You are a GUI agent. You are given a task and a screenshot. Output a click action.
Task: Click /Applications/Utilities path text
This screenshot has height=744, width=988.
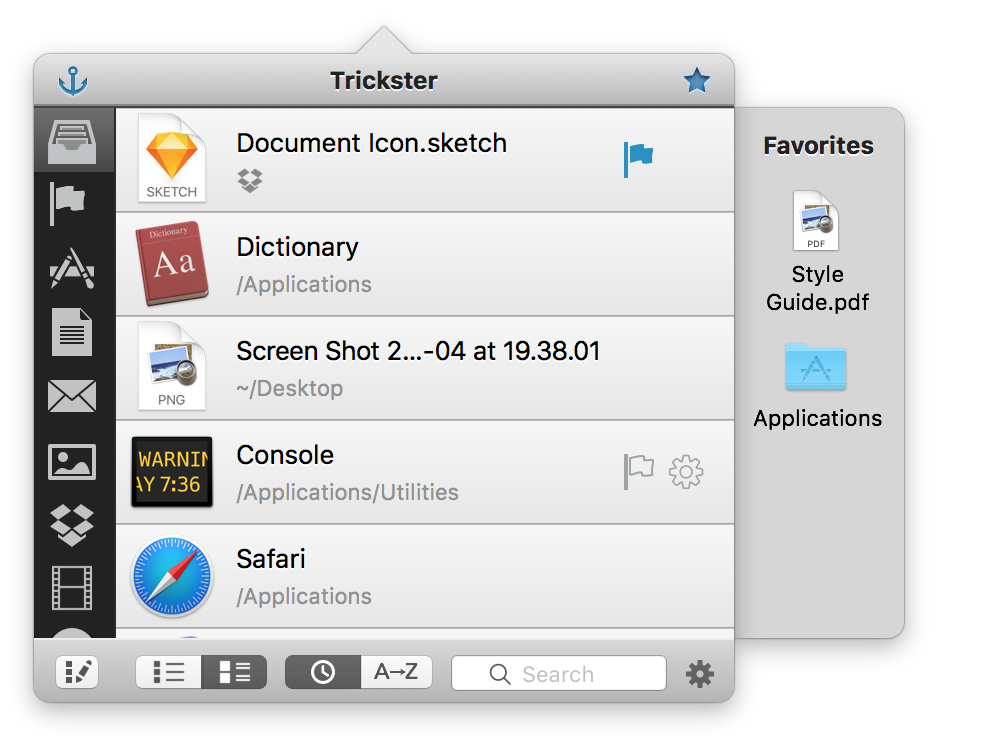pyautogui.click(x=347, y=492)
